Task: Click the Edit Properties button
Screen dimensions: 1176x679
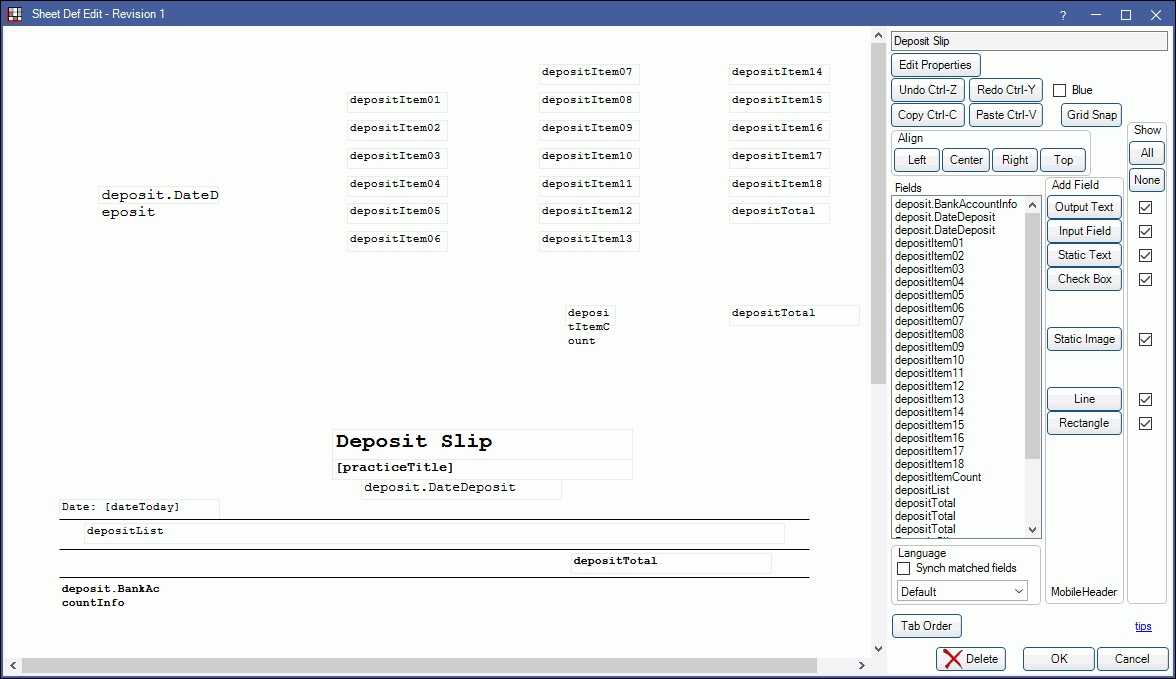Action: pyautogui.click(x=935, y=65)
